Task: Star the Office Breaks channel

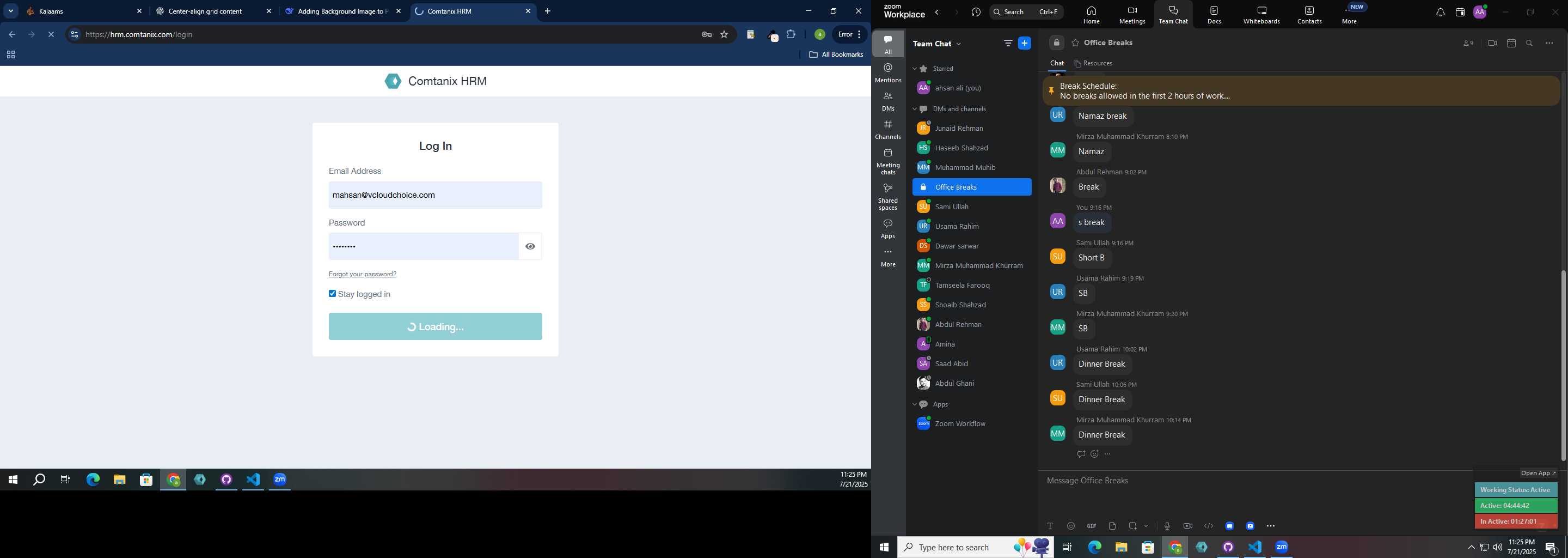Action: coord(1076,43)
